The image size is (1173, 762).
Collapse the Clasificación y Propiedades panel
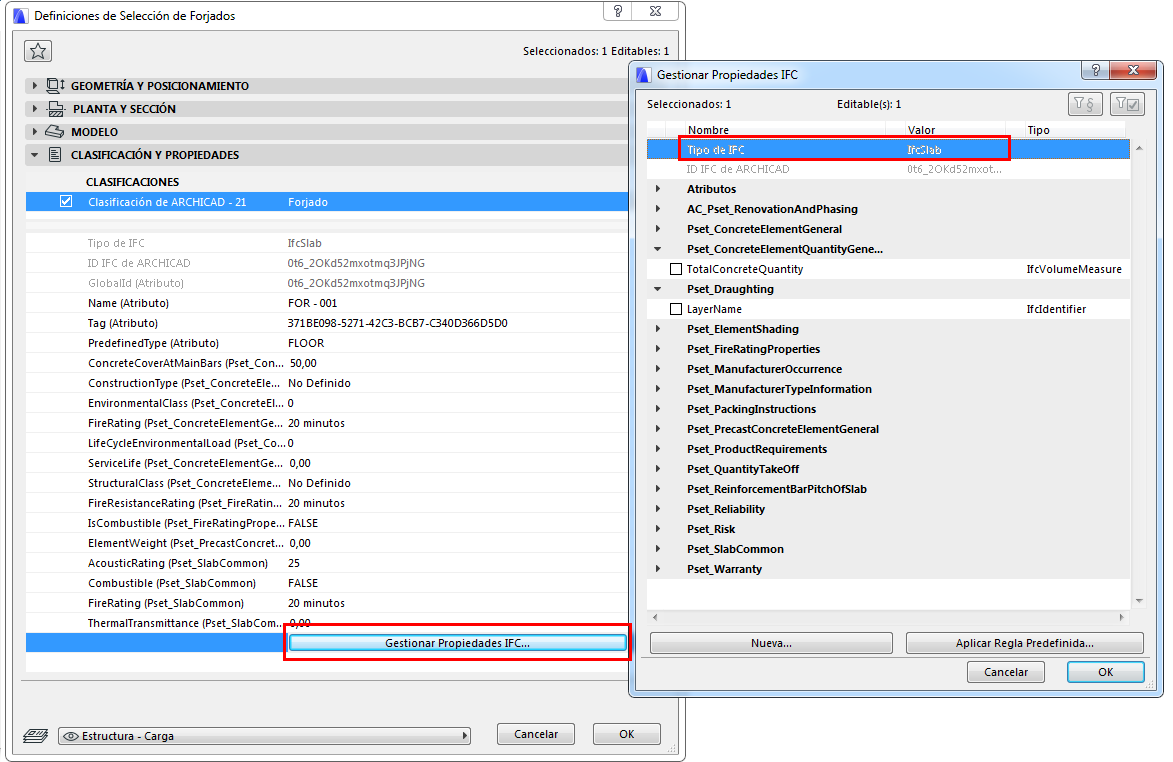tap(34, 155)
